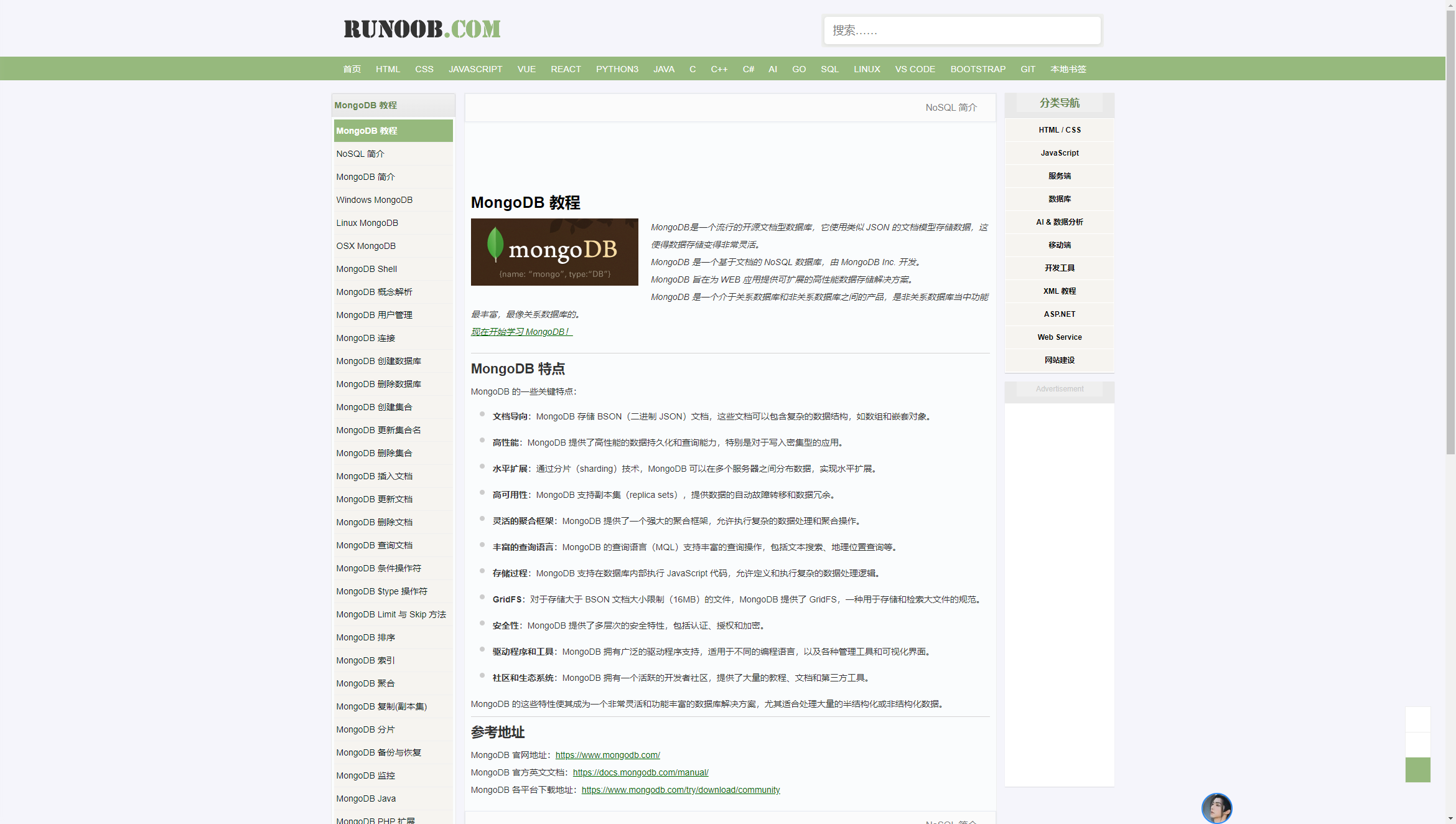Open MongoDB 用户管理 sidebar link
Screen dimensions: 1456x824
click(393, 315)
